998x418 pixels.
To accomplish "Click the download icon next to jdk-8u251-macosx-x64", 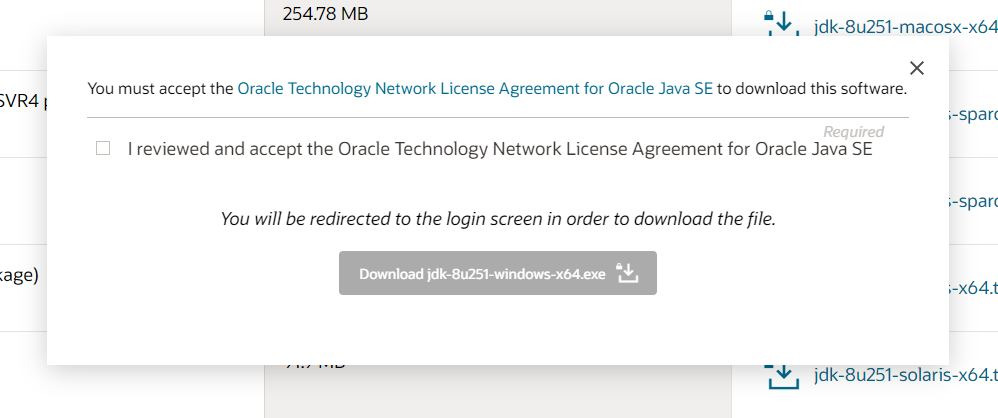I will click(x=781, y=22).
